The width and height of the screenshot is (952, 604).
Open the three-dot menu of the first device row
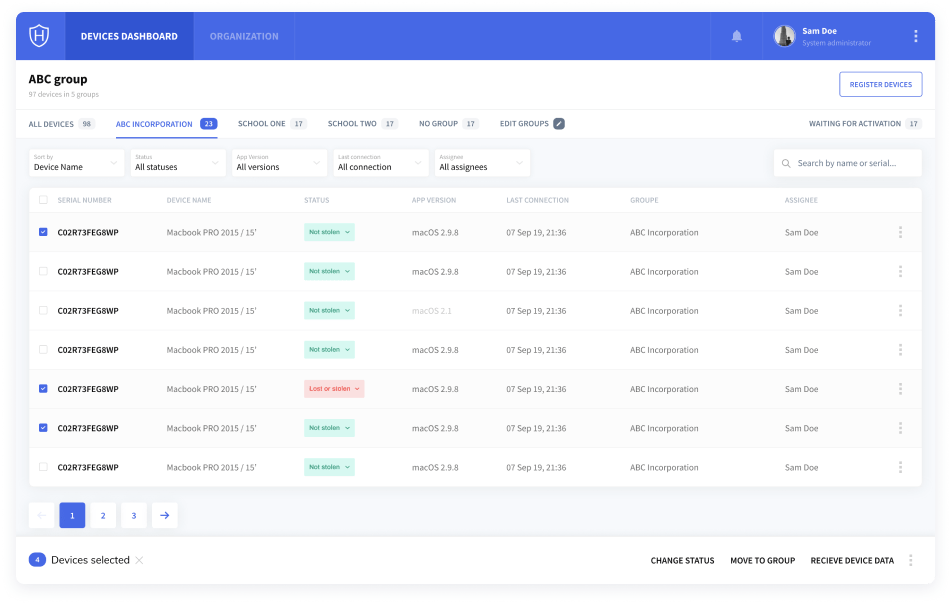(x=900, y=232)
